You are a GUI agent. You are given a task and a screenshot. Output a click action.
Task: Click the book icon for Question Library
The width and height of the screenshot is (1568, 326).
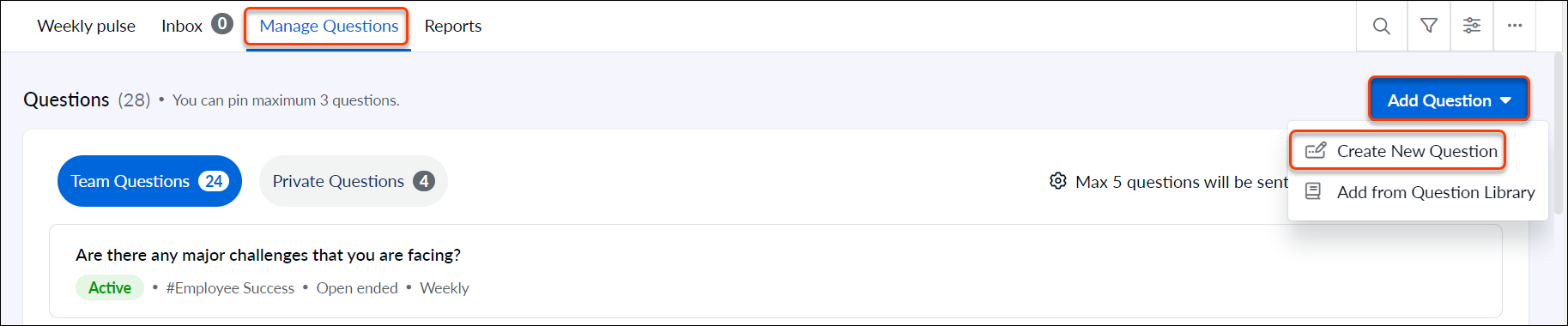coord(1313,191)
